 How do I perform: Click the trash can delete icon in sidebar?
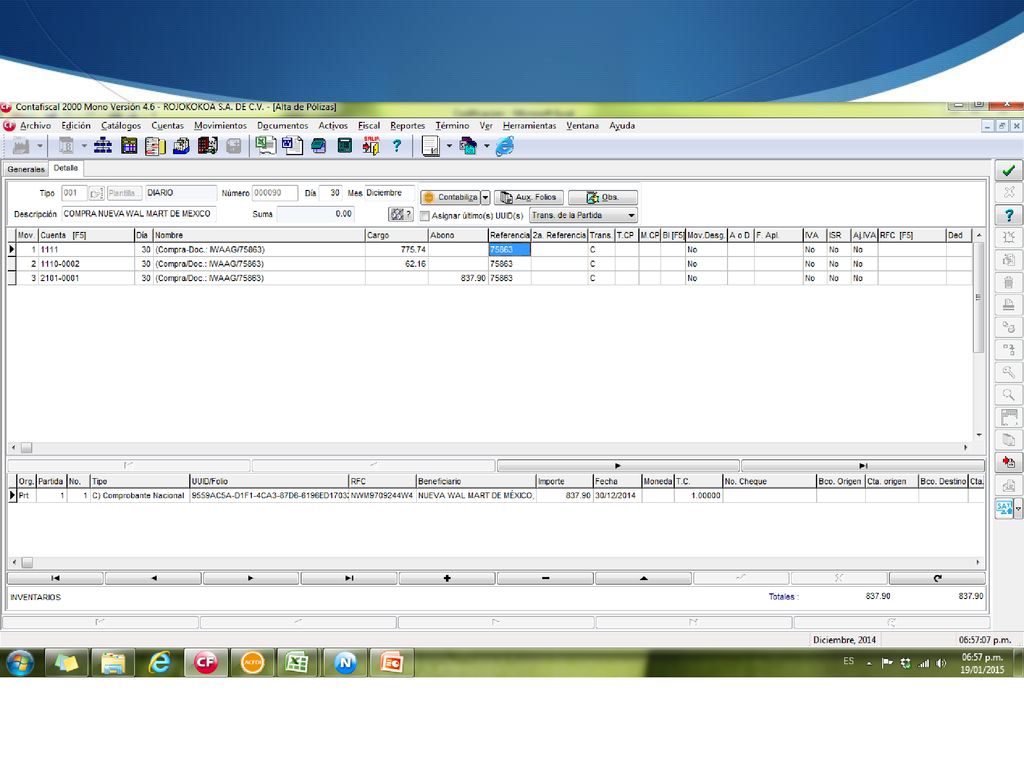pos(1008,283)
